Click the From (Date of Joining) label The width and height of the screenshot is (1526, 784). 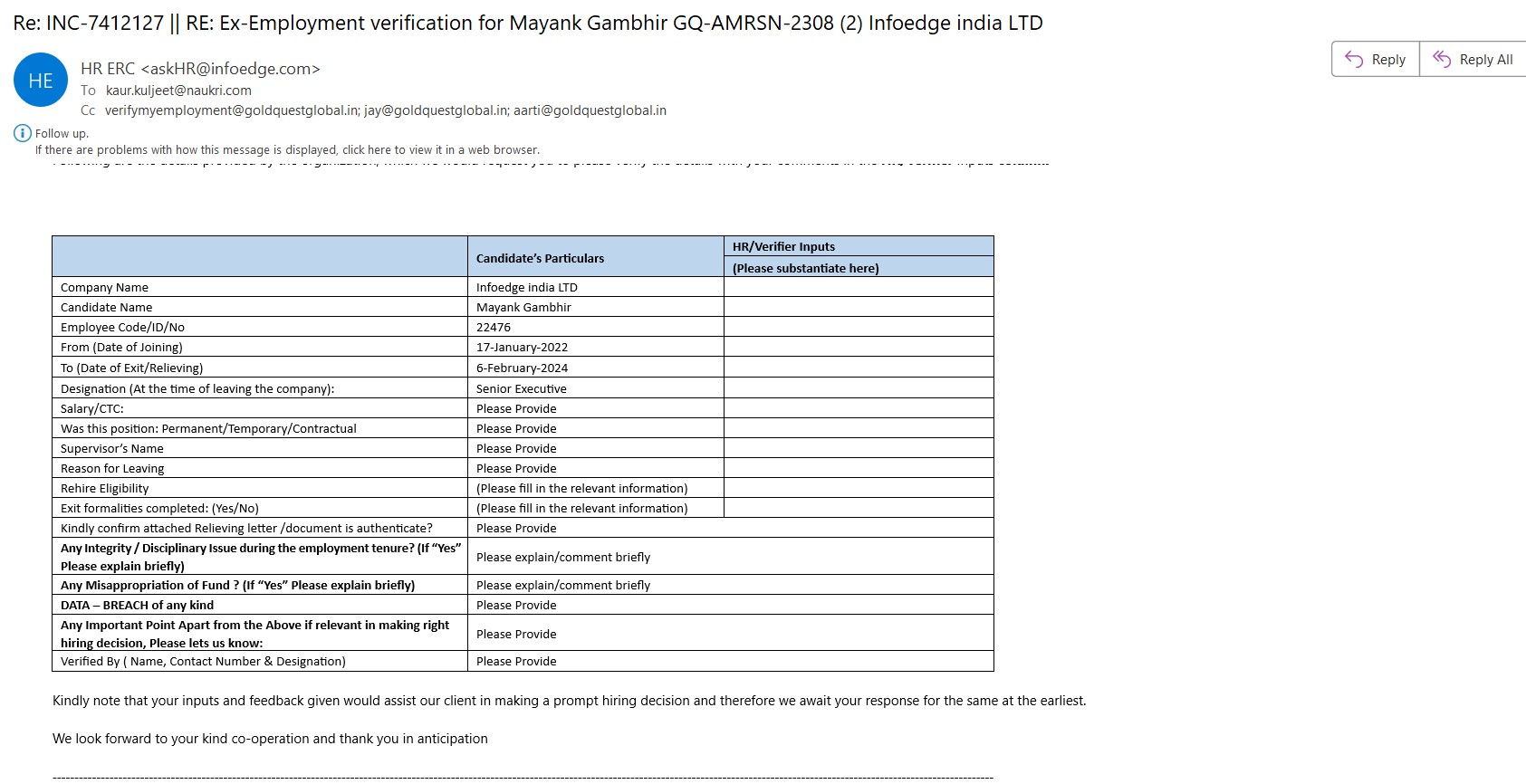pyautogui.click(x=121, y=347)
